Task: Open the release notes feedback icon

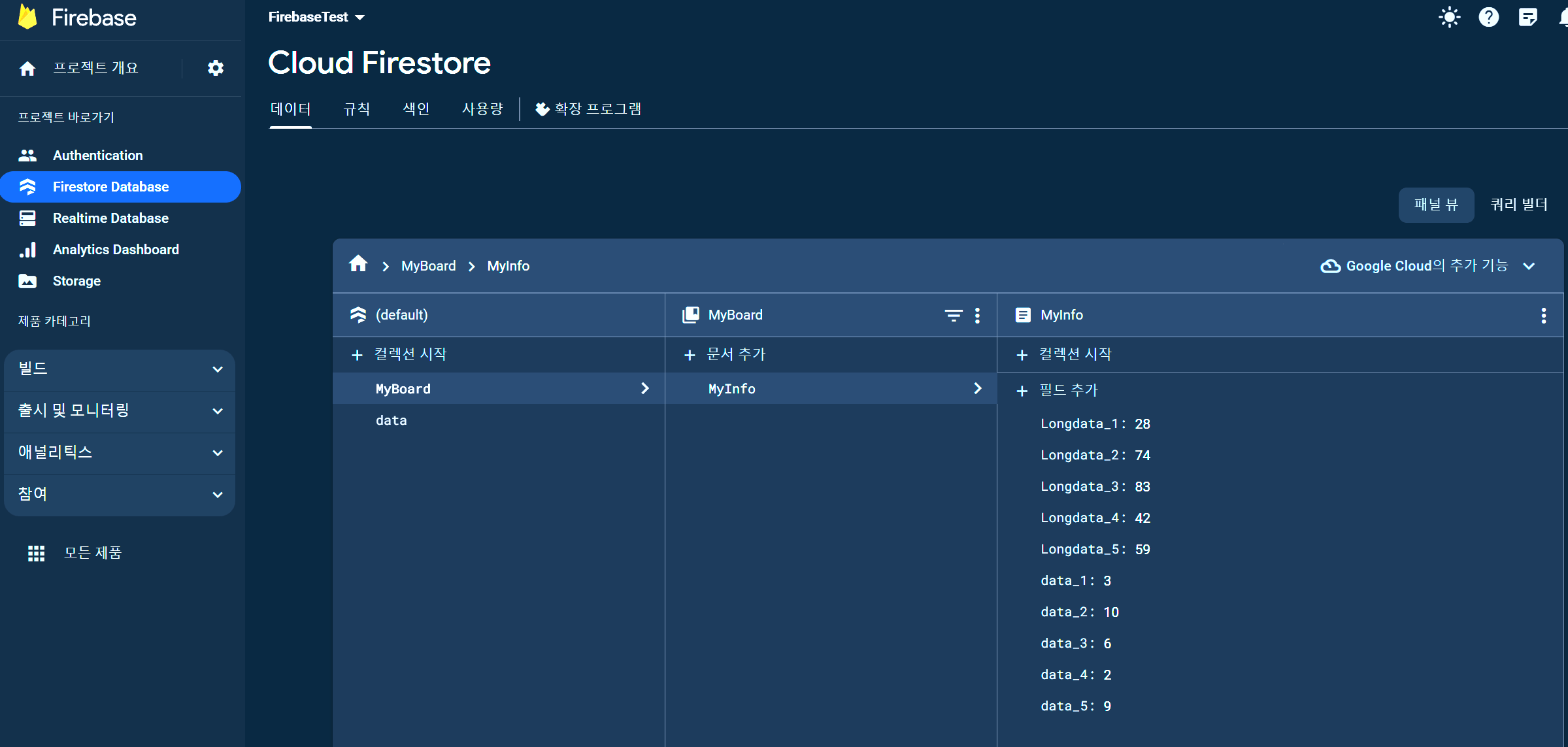Action: pos(1527,17)
